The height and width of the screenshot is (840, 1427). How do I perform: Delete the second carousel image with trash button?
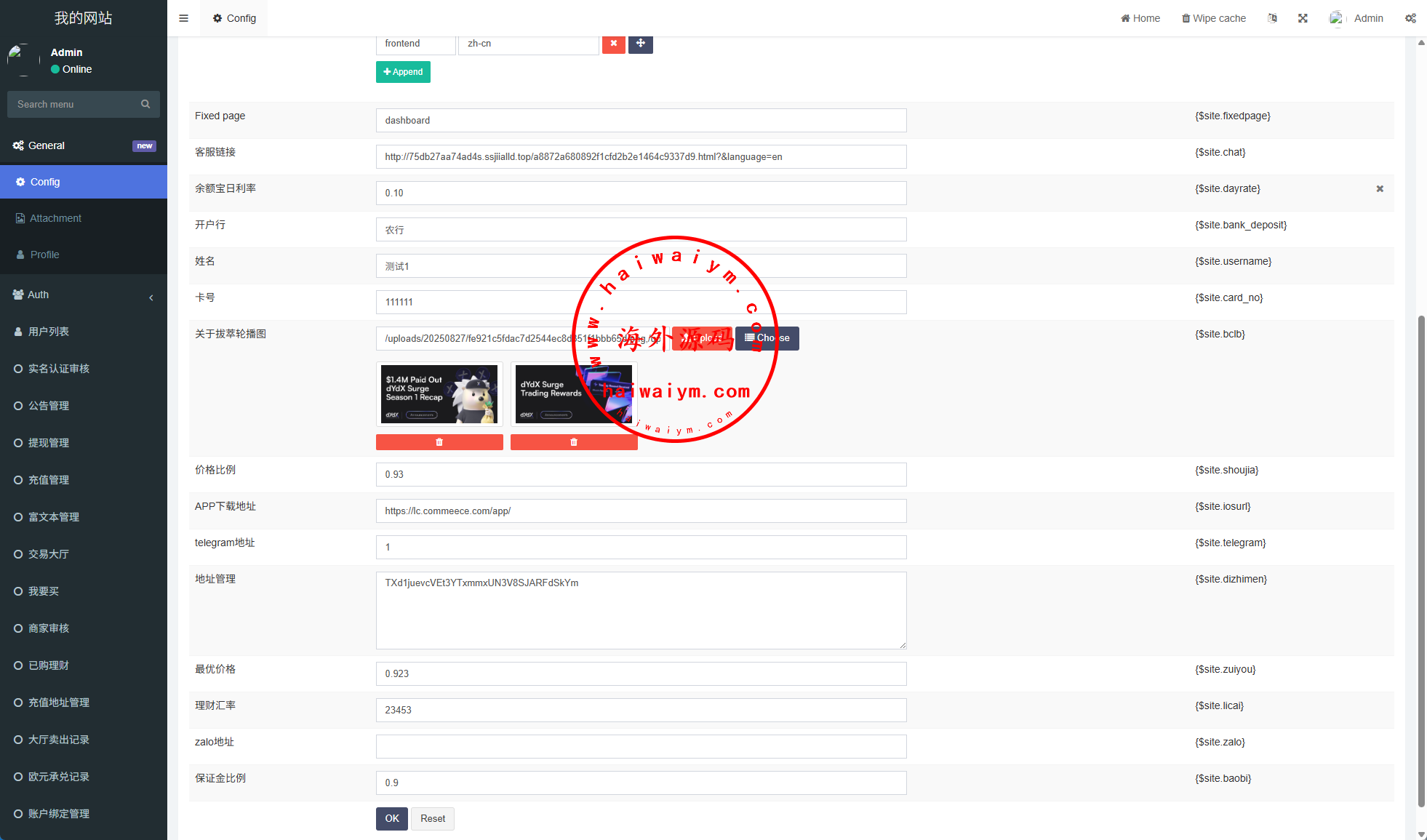tap(574, 442)
